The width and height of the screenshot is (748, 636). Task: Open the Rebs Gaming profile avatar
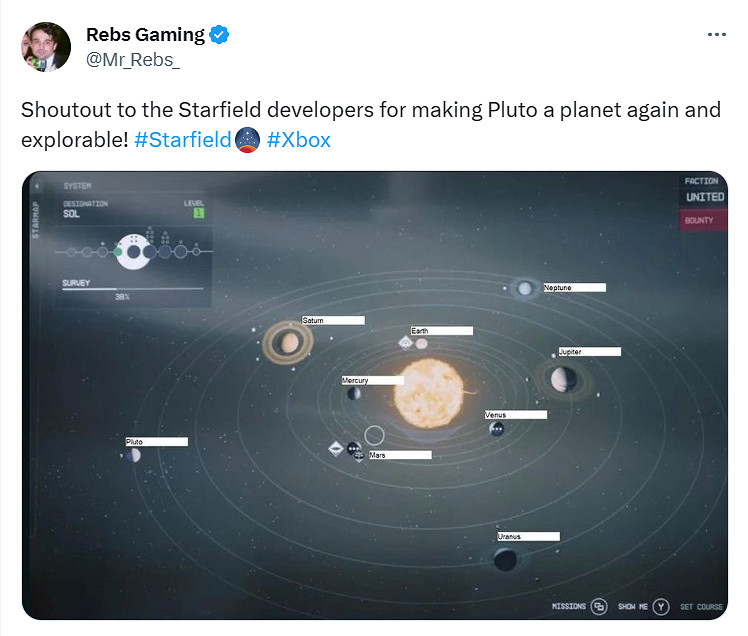[x=46, y=47]
